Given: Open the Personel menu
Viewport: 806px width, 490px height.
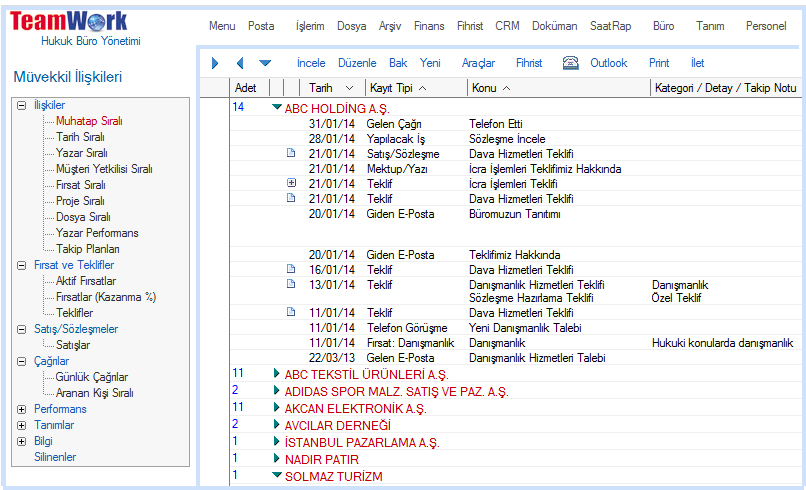Looking at the screenshot, I should pyautogui.click(x=766, y=26).
